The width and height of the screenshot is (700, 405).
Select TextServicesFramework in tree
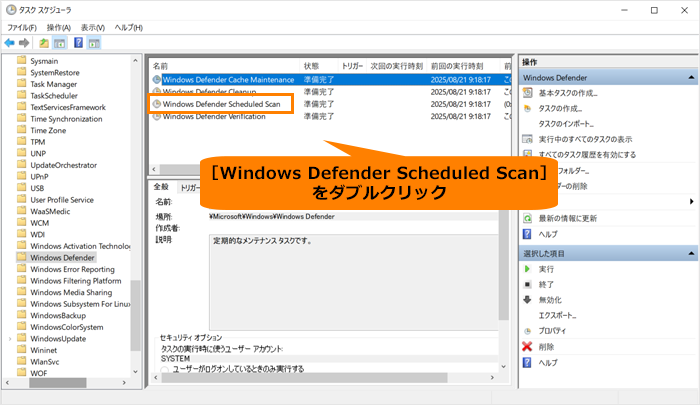[68, 107]
